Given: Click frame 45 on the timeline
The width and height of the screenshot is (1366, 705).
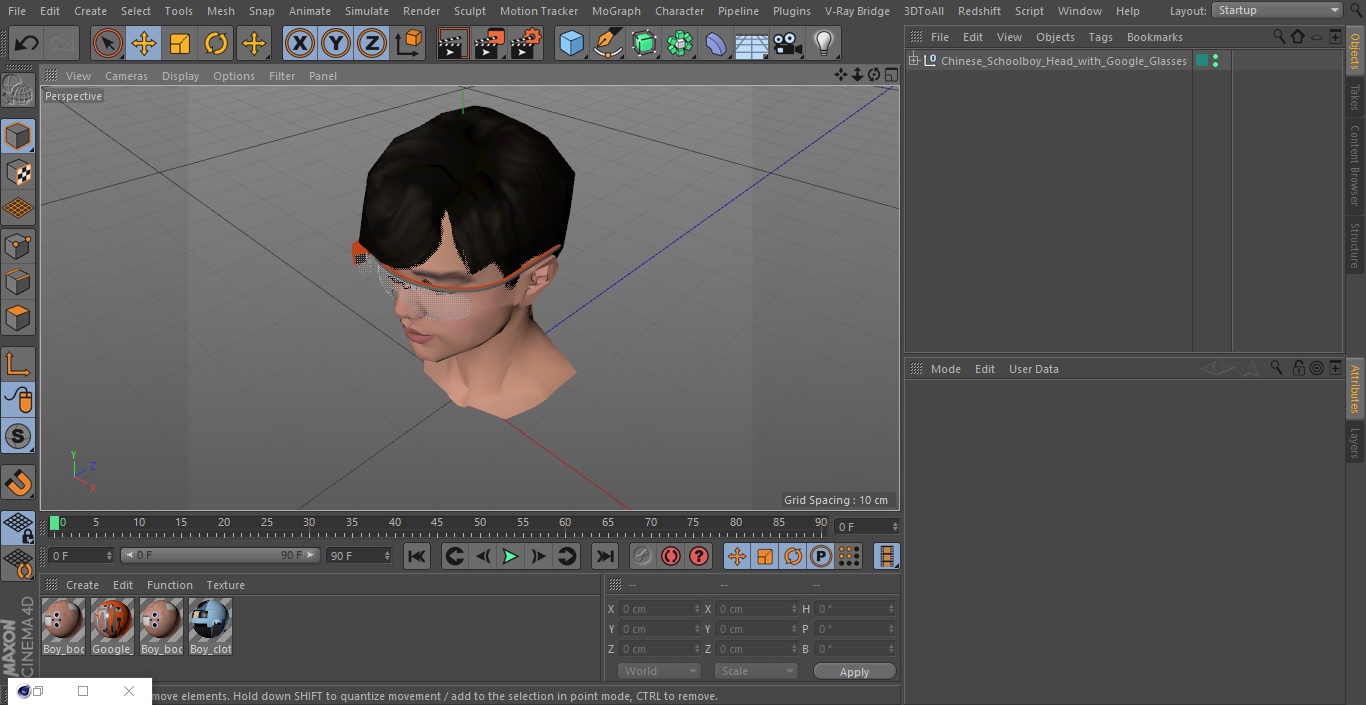Looking at the screenshot, I should coord(437,523).
